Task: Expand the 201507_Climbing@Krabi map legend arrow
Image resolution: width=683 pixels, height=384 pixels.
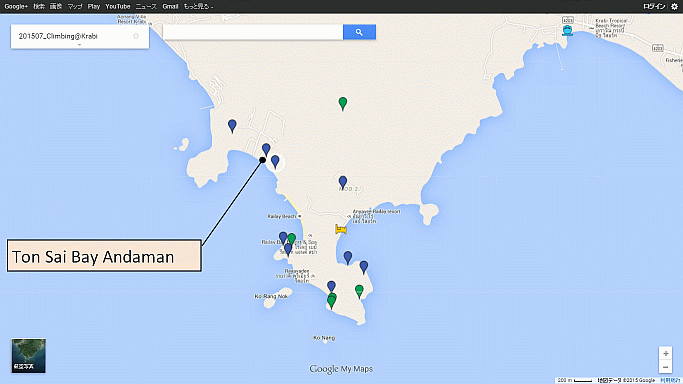Action: tap(79, 45)
